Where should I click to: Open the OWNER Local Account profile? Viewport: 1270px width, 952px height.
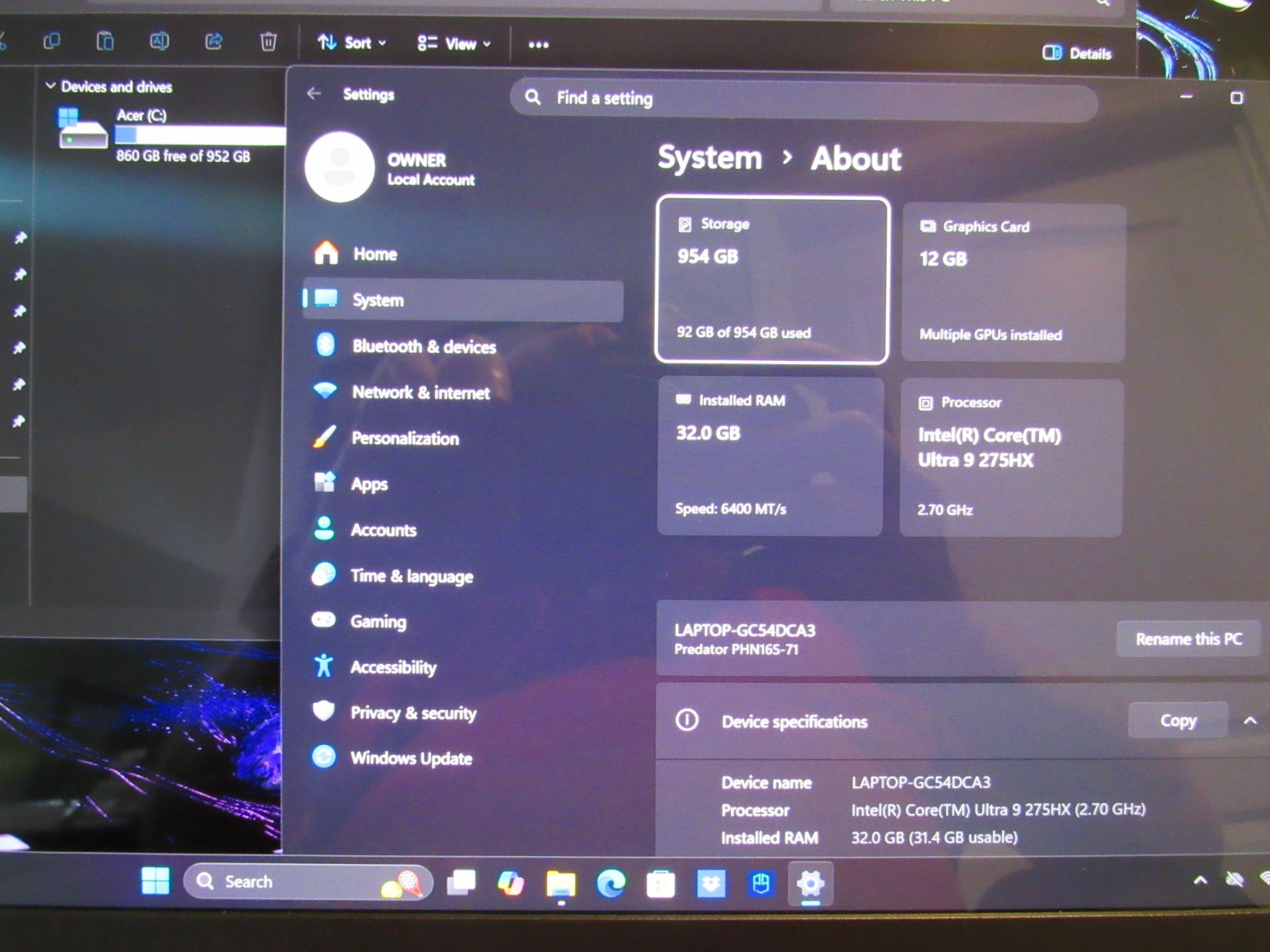pos(391,168)
